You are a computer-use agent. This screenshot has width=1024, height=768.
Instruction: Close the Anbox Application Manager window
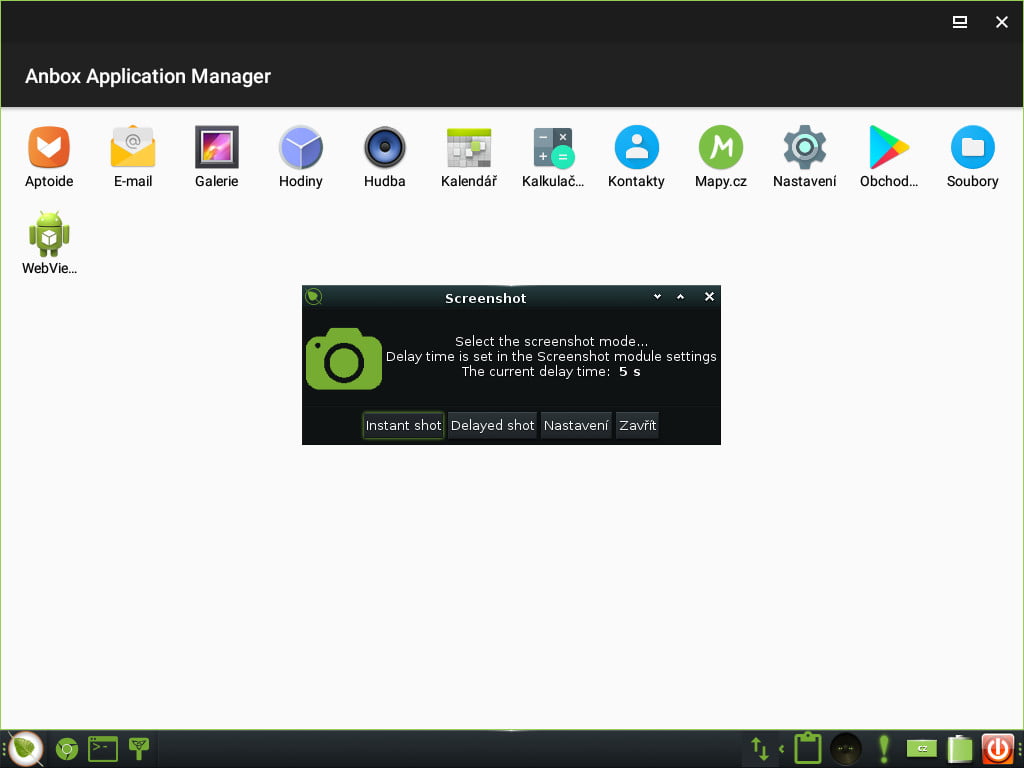1002,22
